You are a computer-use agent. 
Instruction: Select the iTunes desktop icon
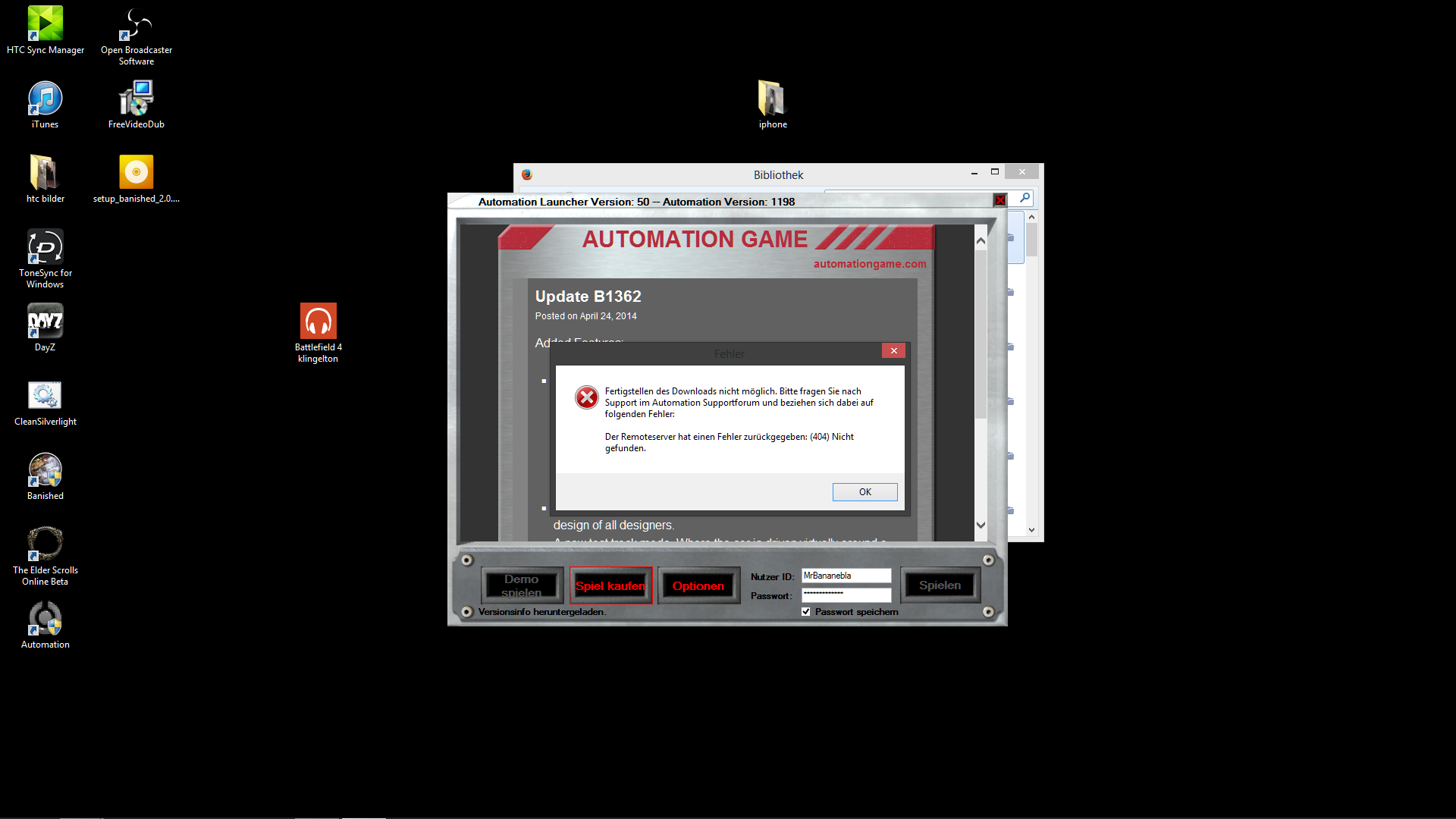(x=45, y=105)
